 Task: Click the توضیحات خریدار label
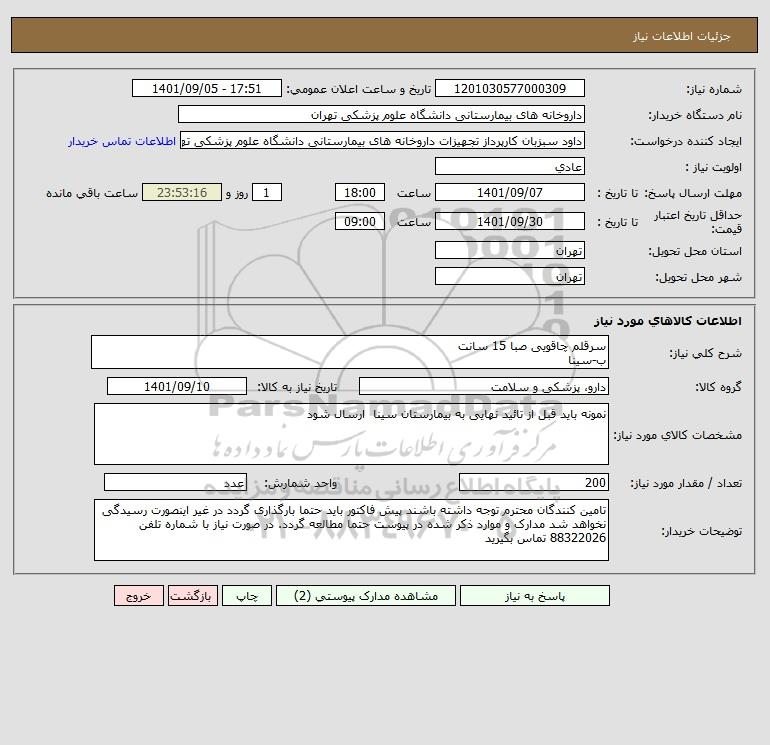point(701,531)
